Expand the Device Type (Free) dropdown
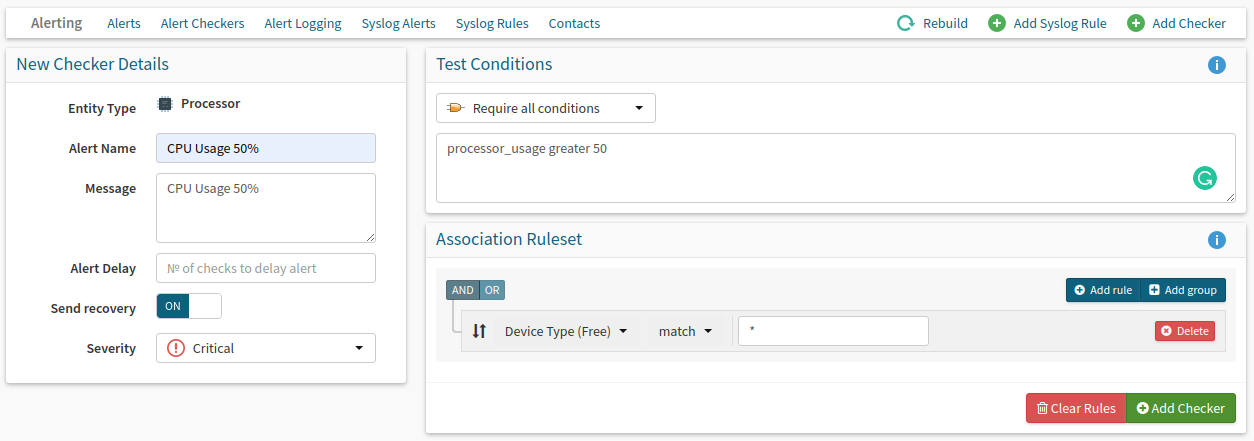This screenshot has width=1254, height=441. click(566, 331)
